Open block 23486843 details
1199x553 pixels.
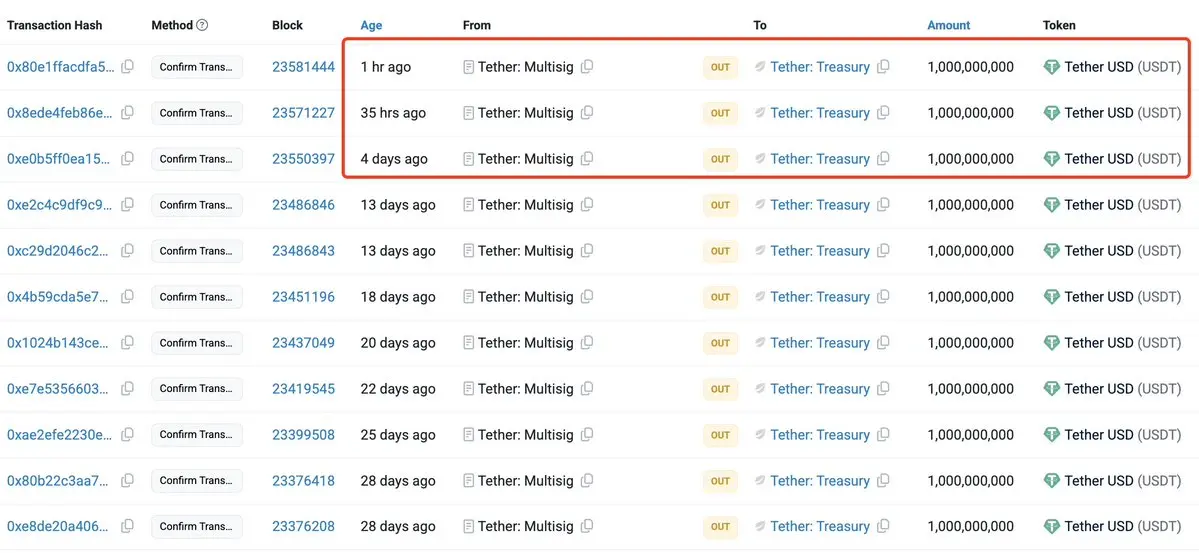click(303, 251)
